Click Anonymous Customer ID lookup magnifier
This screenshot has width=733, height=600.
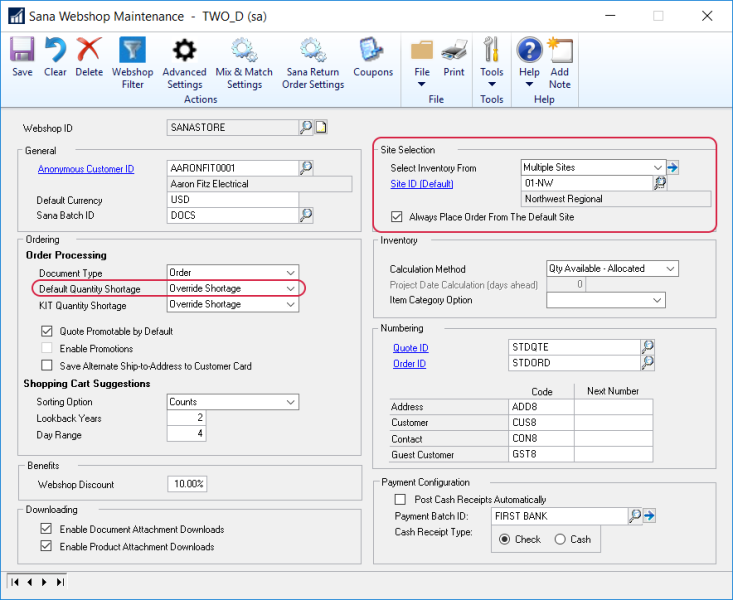306,168
